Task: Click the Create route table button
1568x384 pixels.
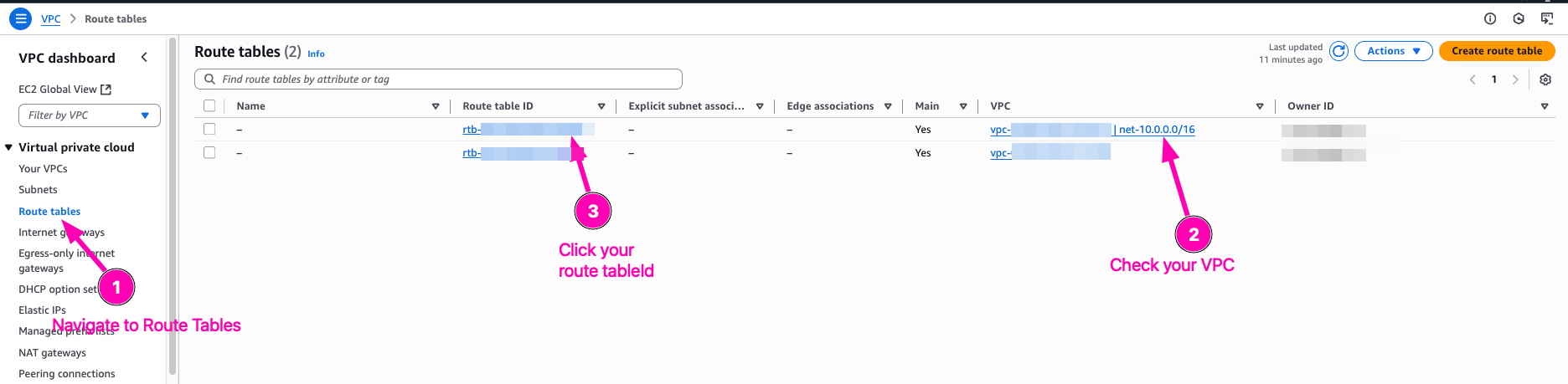Action: 1496,51
